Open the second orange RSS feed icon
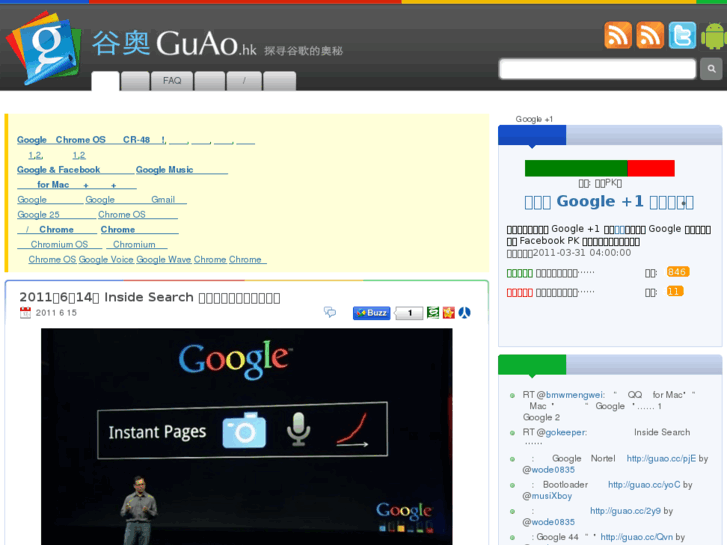Screen dimensions: 727x545 [x=650, y=35]
